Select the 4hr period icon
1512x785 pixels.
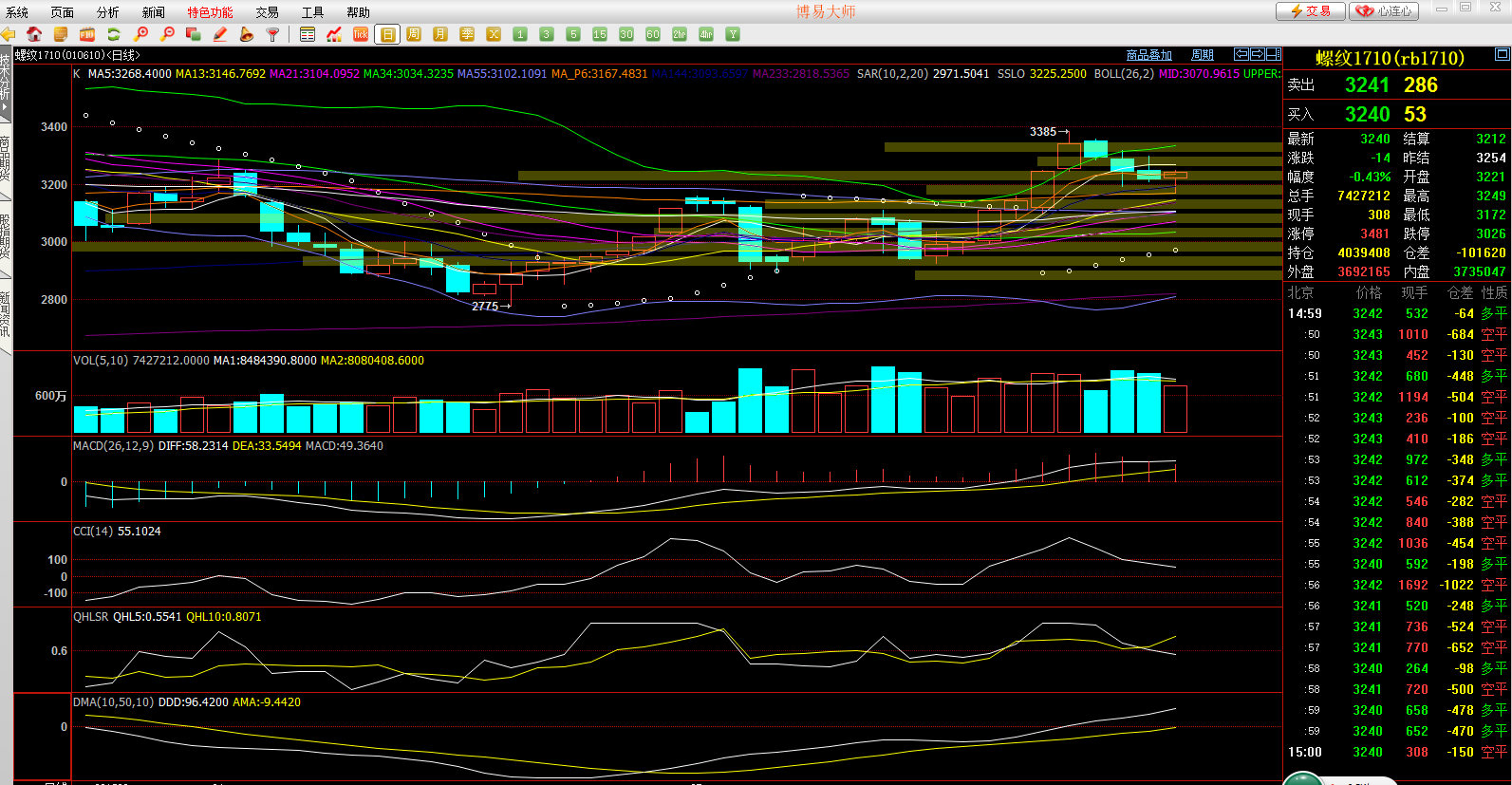tap(706, 34)
